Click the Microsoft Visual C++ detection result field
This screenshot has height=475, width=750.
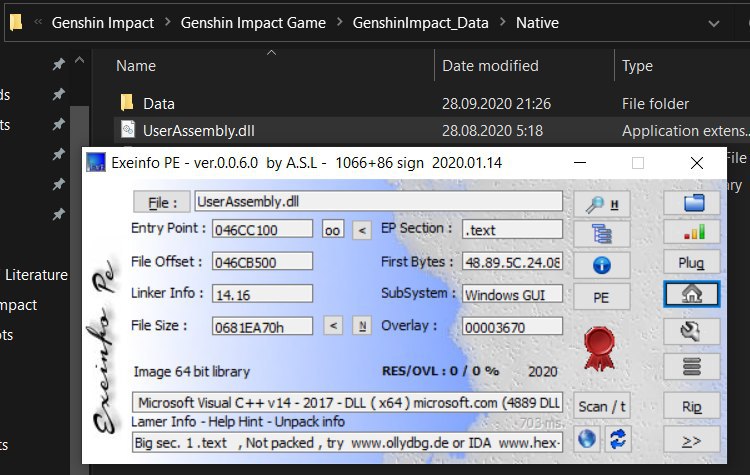point(347,402)
